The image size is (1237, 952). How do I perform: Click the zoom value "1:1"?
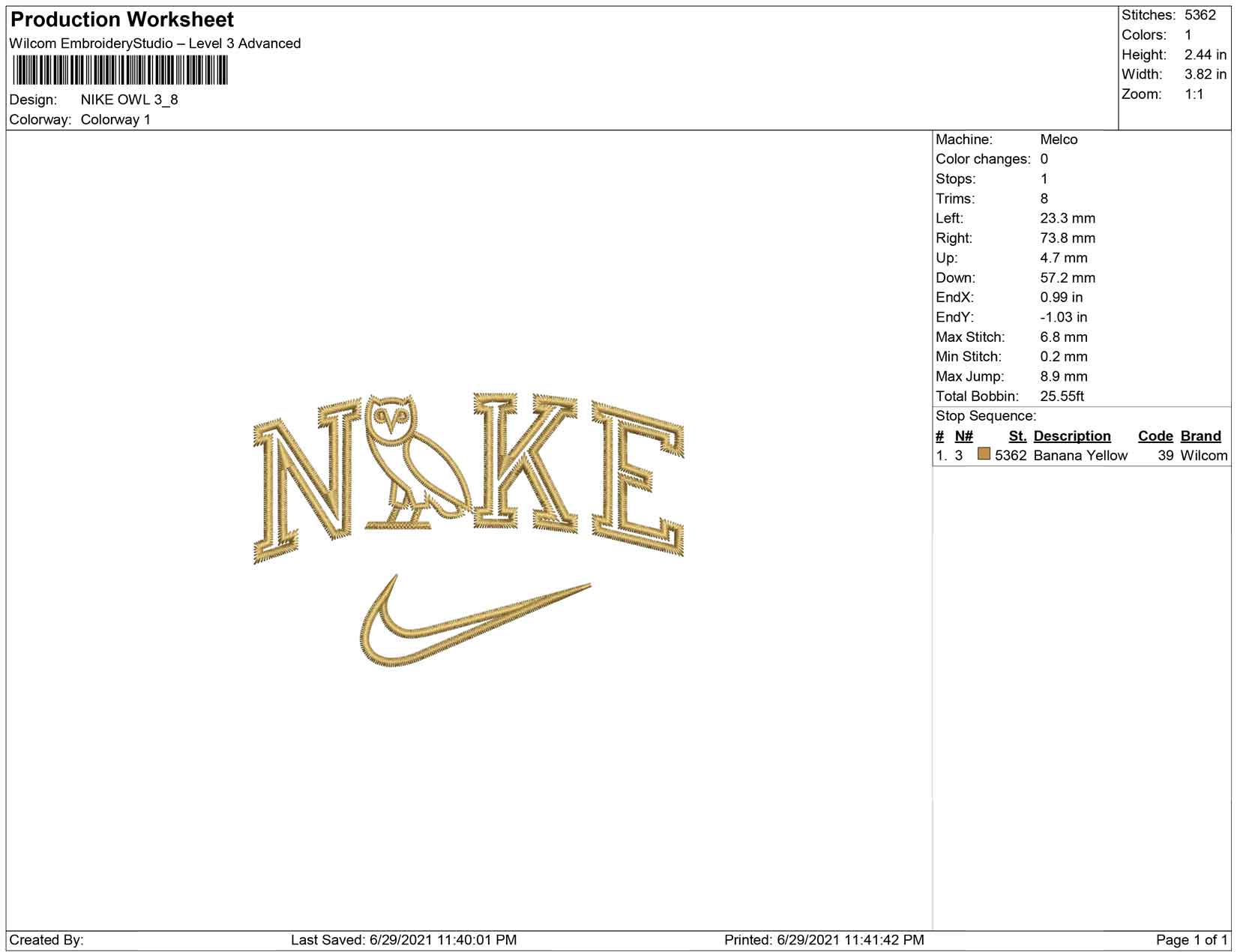click(x=1194, y=94)
